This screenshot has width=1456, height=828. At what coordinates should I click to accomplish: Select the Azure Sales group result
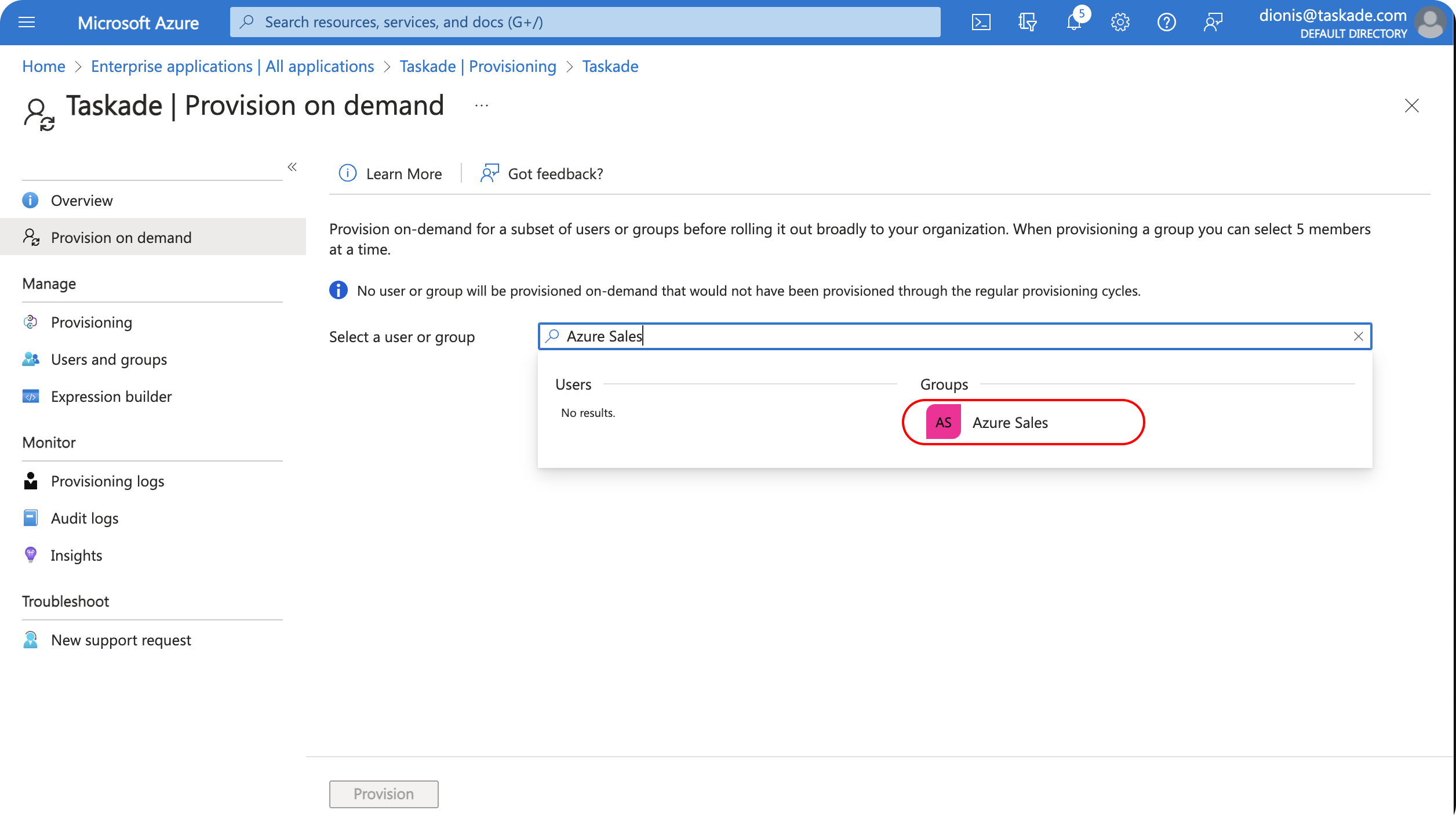pyautogui.click(x=1010, y=423)
